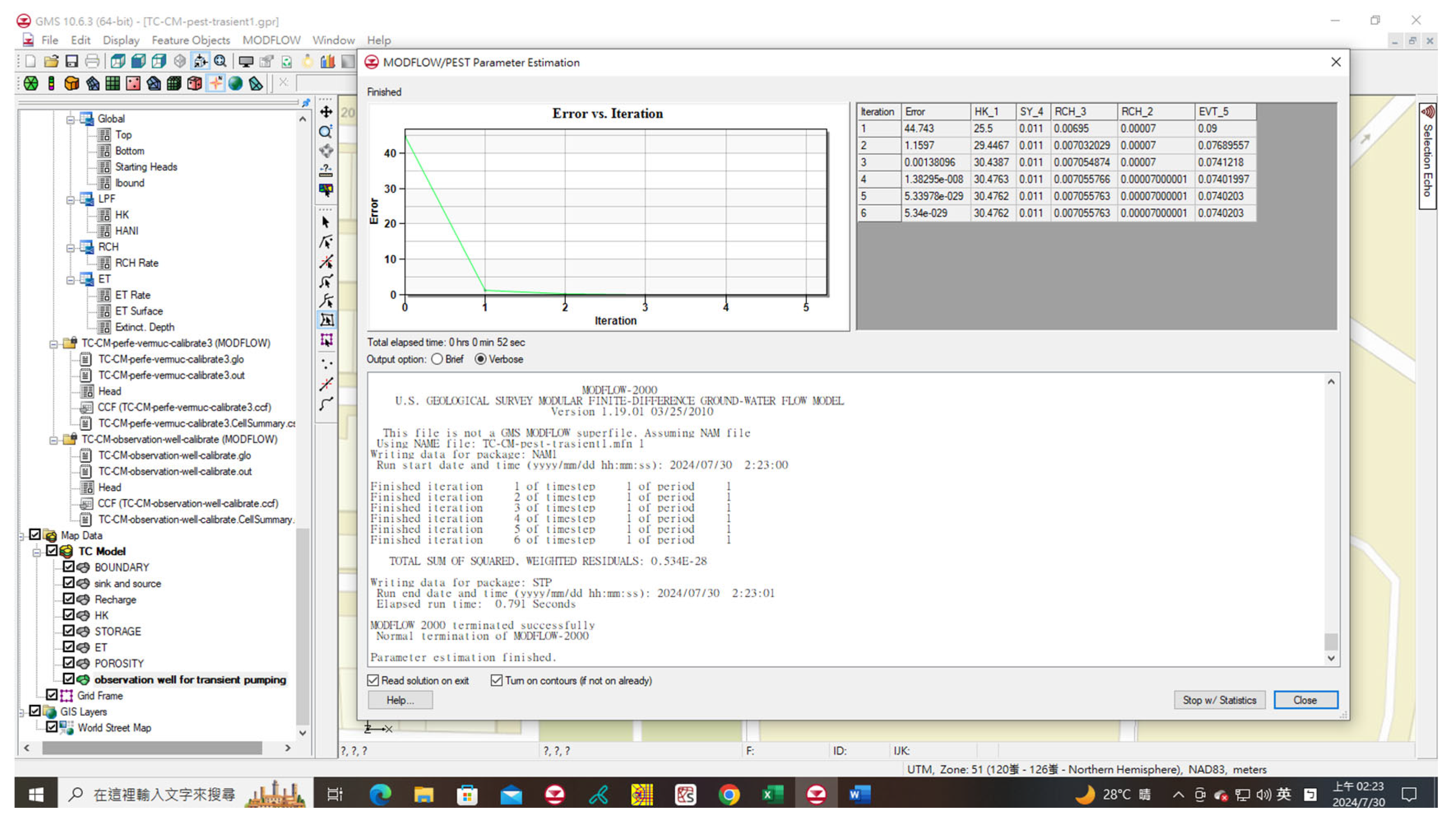
Task: Uncheck Read solution on exit
Action: 373,681
